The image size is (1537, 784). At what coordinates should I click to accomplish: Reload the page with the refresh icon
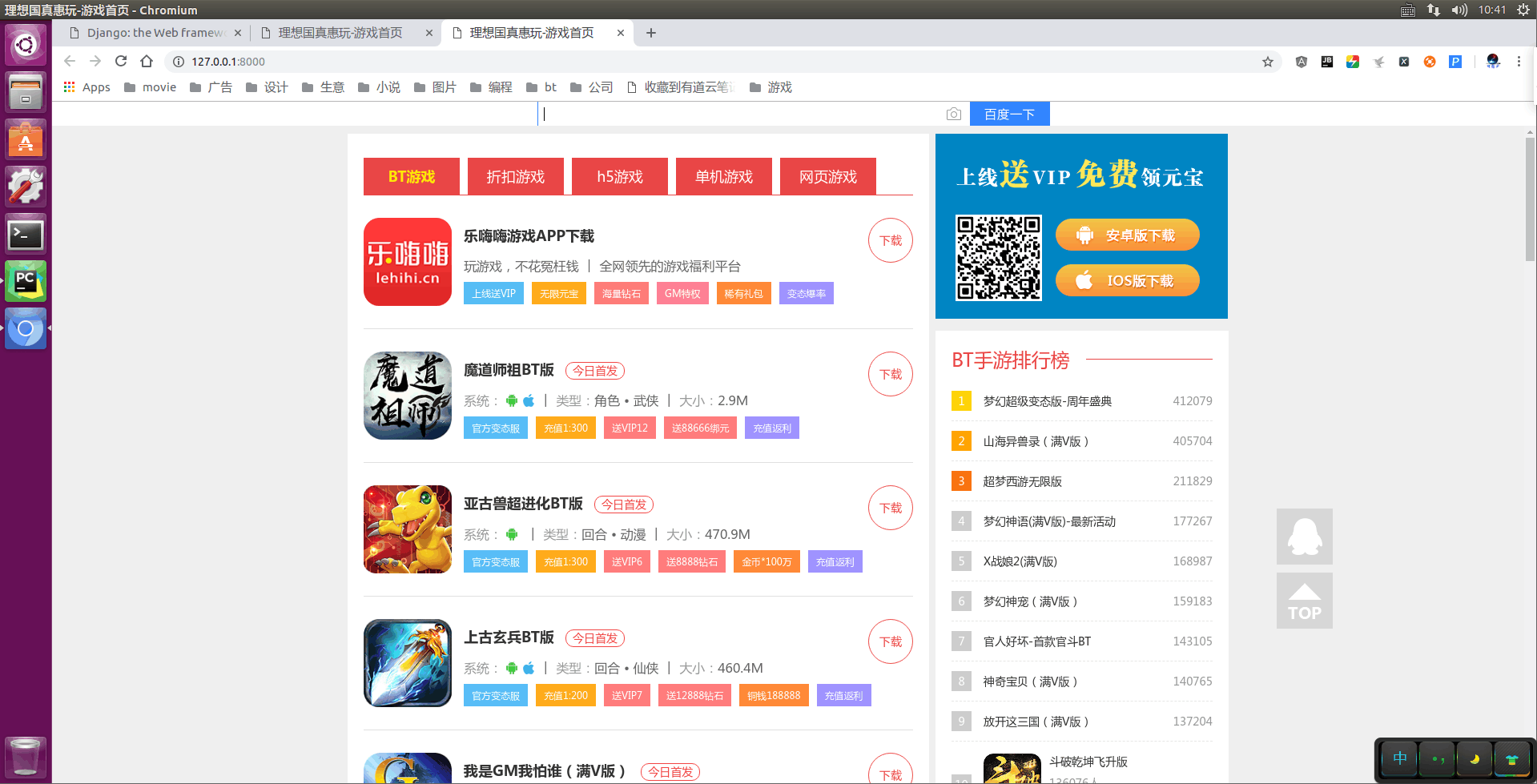pyautogui.click(x=121, y=62)
